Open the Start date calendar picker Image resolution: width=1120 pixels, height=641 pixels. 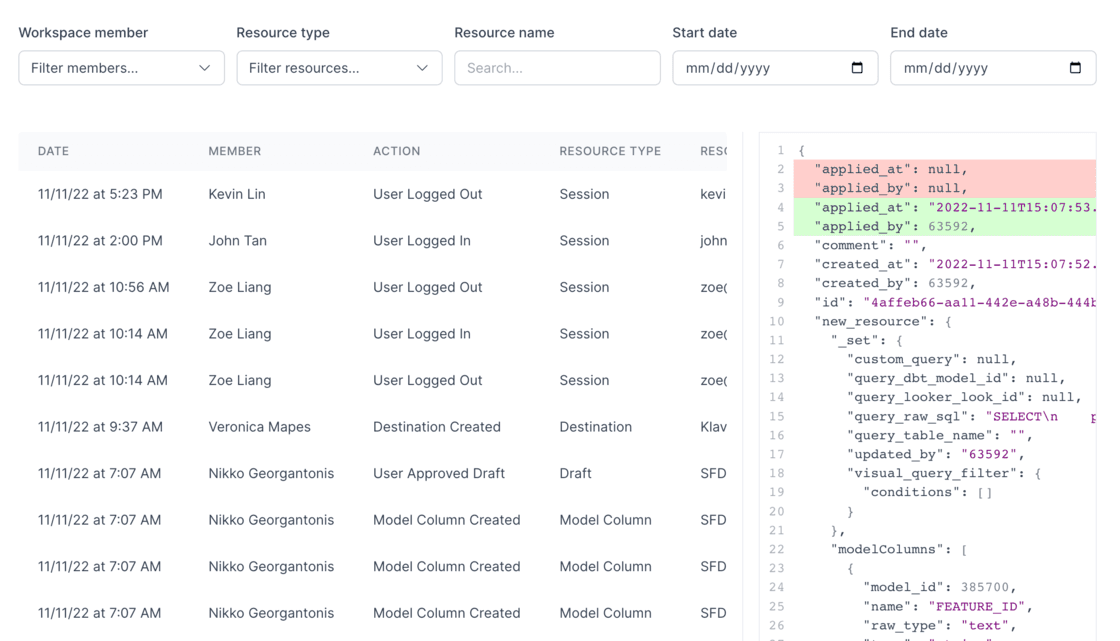[x=855, y=68]
